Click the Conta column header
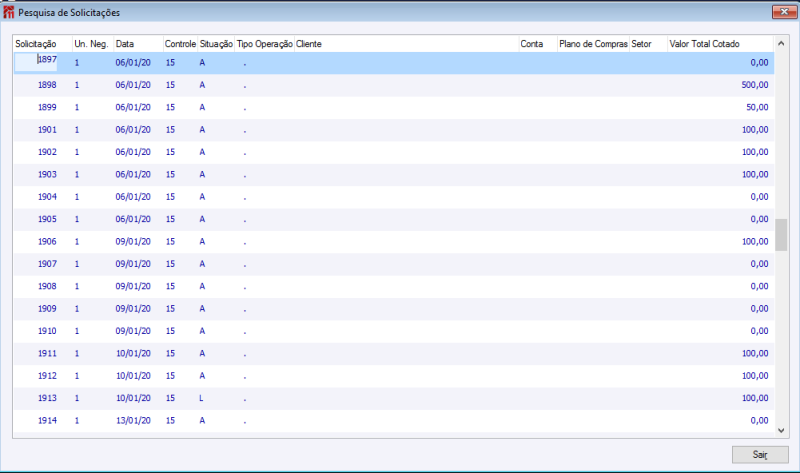 (532, 44)
